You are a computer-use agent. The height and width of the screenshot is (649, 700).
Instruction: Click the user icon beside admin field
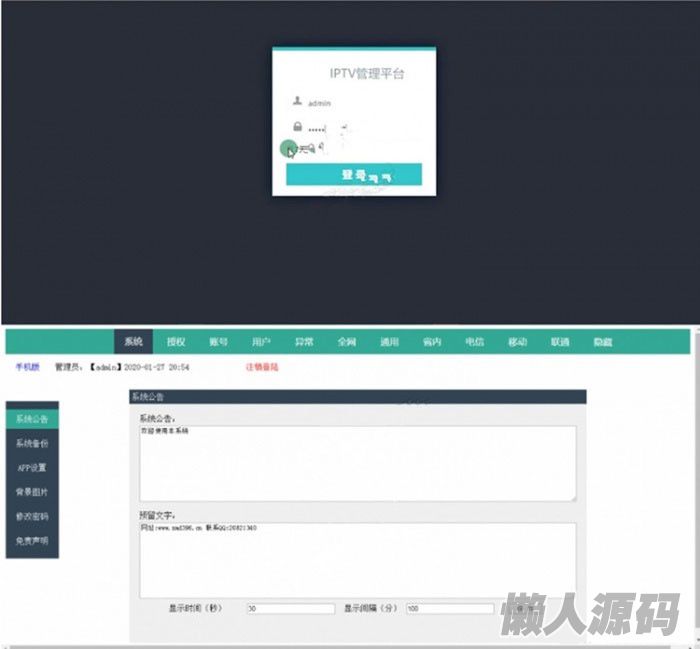(297, 101)
